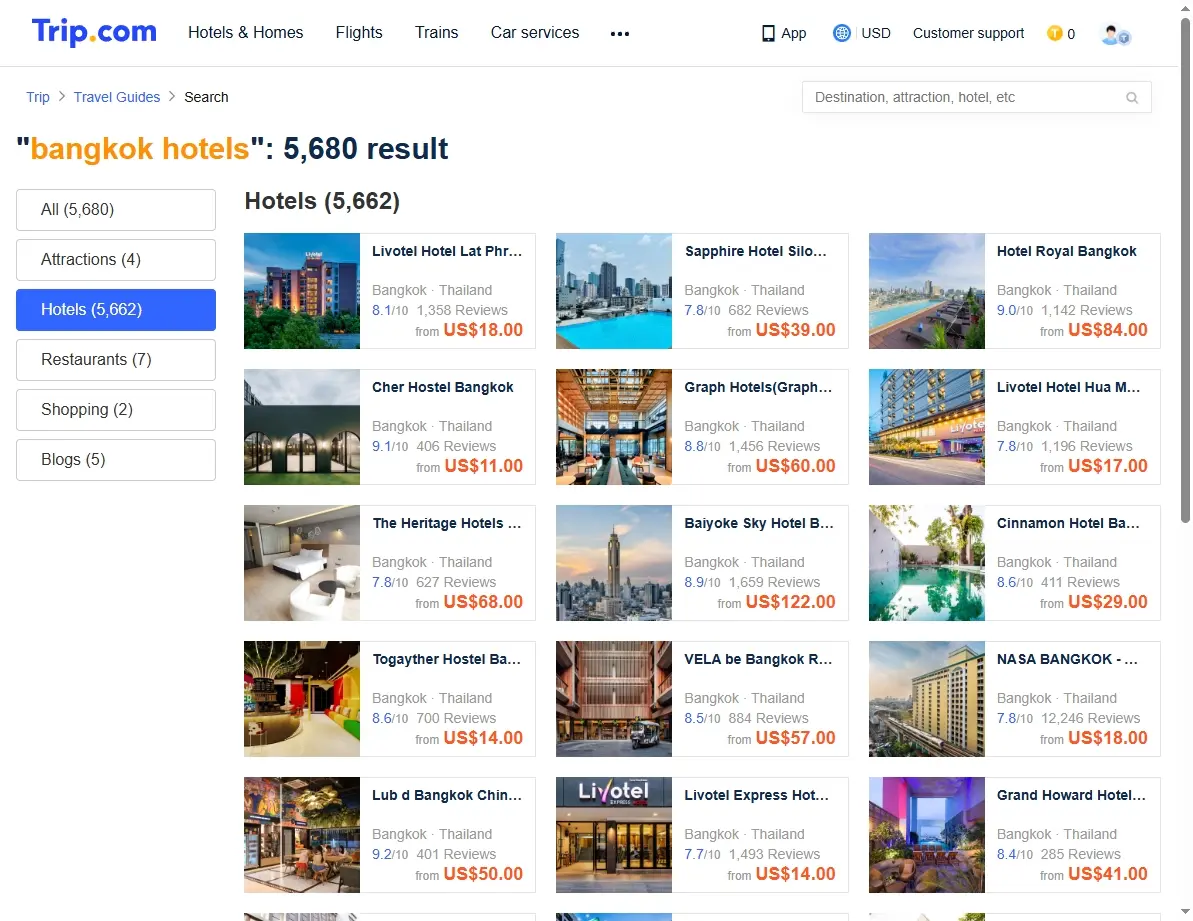Open Lub d Bangkok Chinatown photo
The height and width of the screenshot is (921, 1193).
(x=302, y=835)
